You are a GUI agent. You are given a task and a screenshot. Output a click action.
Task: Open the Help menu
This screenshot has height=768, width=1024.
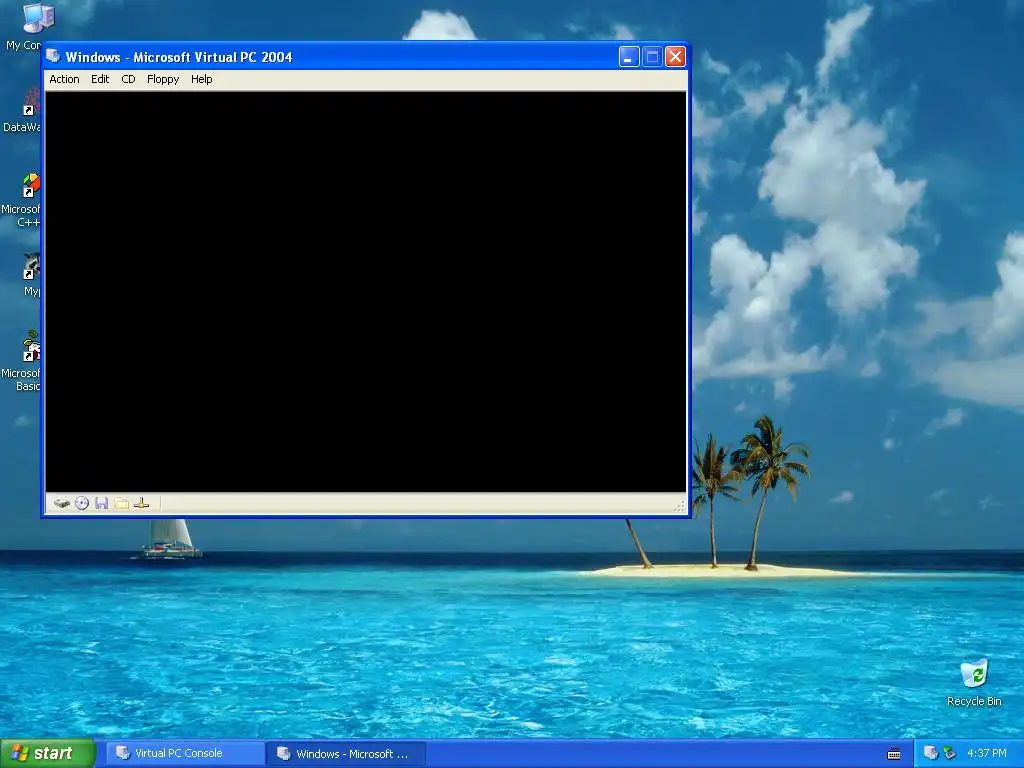point(201,79)
